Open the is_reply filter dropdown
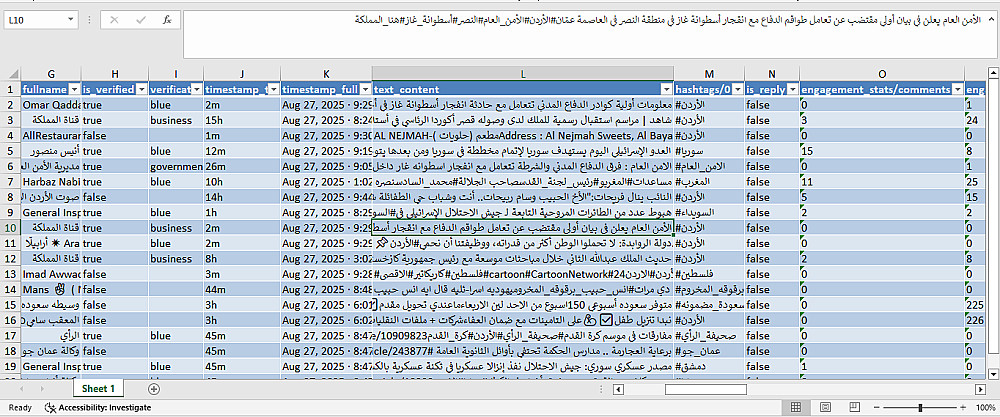 pos(793,89)
